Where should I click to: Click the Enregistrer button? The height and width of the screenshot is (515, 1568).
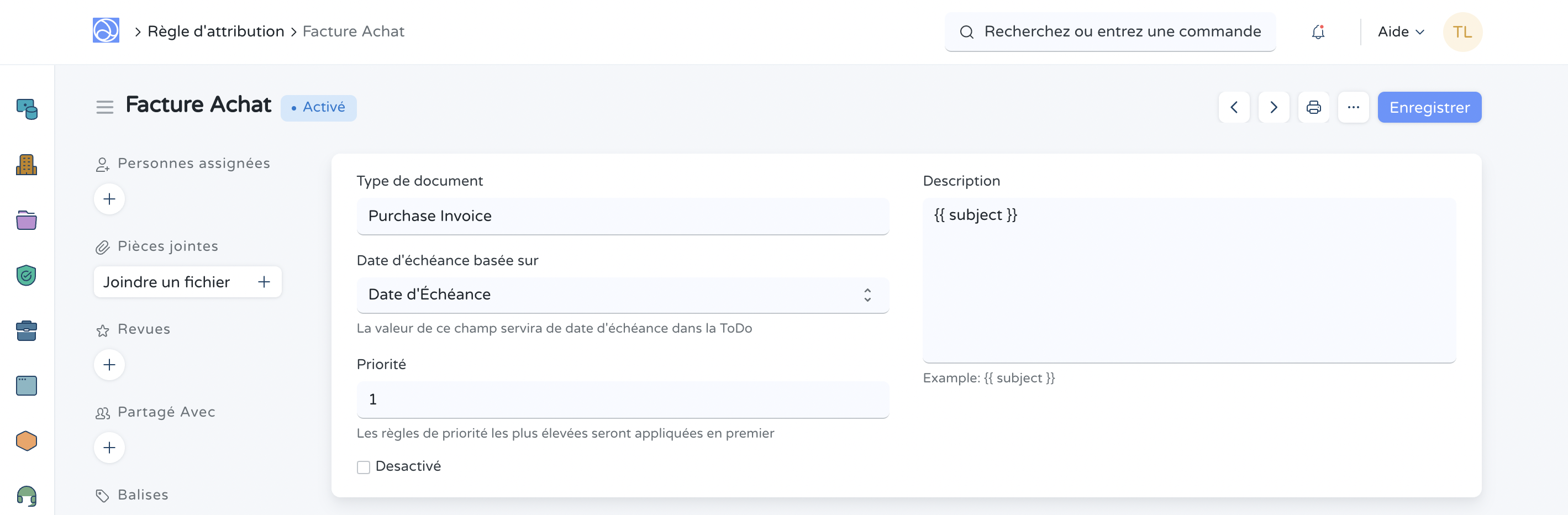pyautogui.click(x=1429, y=108)
